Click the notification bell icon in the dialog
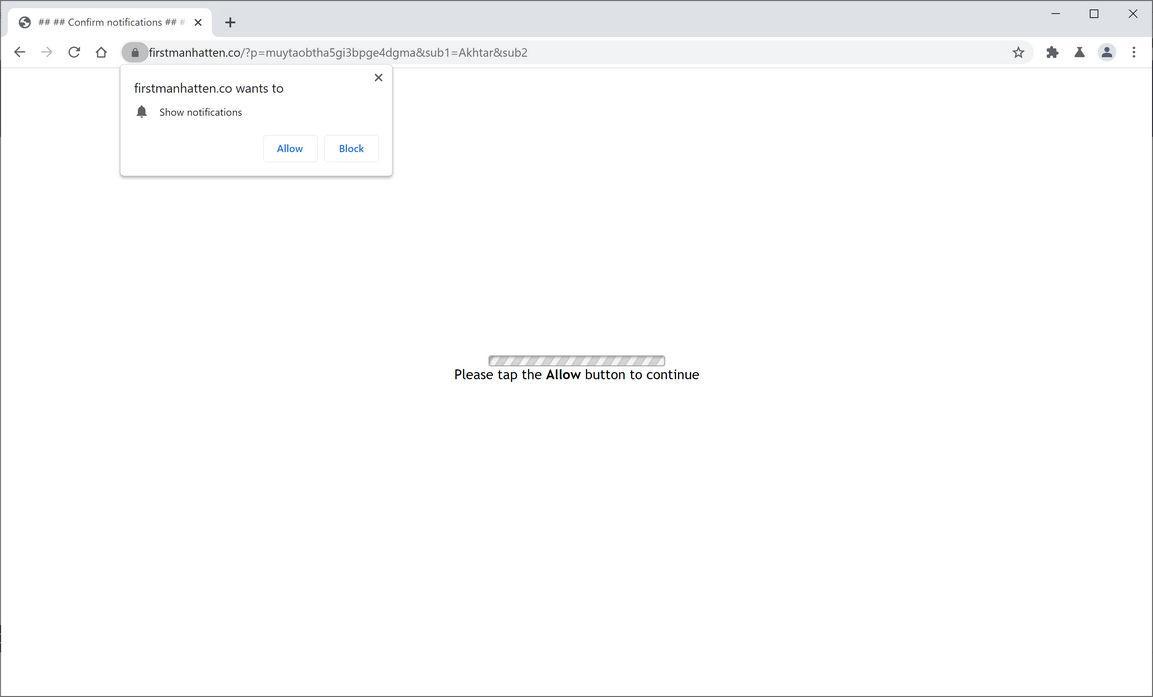1153x697 pixels. (x=141, y=111)
